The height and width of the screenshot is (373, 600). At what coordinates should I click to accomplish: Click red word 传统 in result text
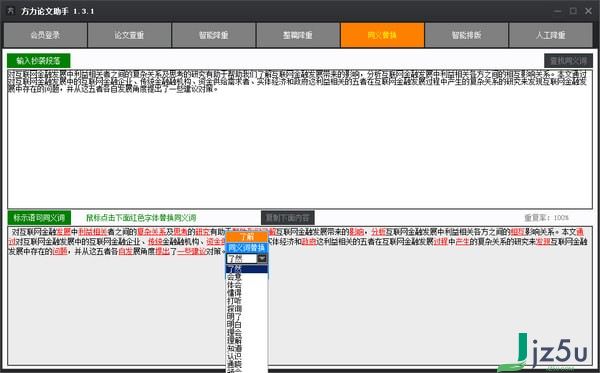tap(155, 242)
